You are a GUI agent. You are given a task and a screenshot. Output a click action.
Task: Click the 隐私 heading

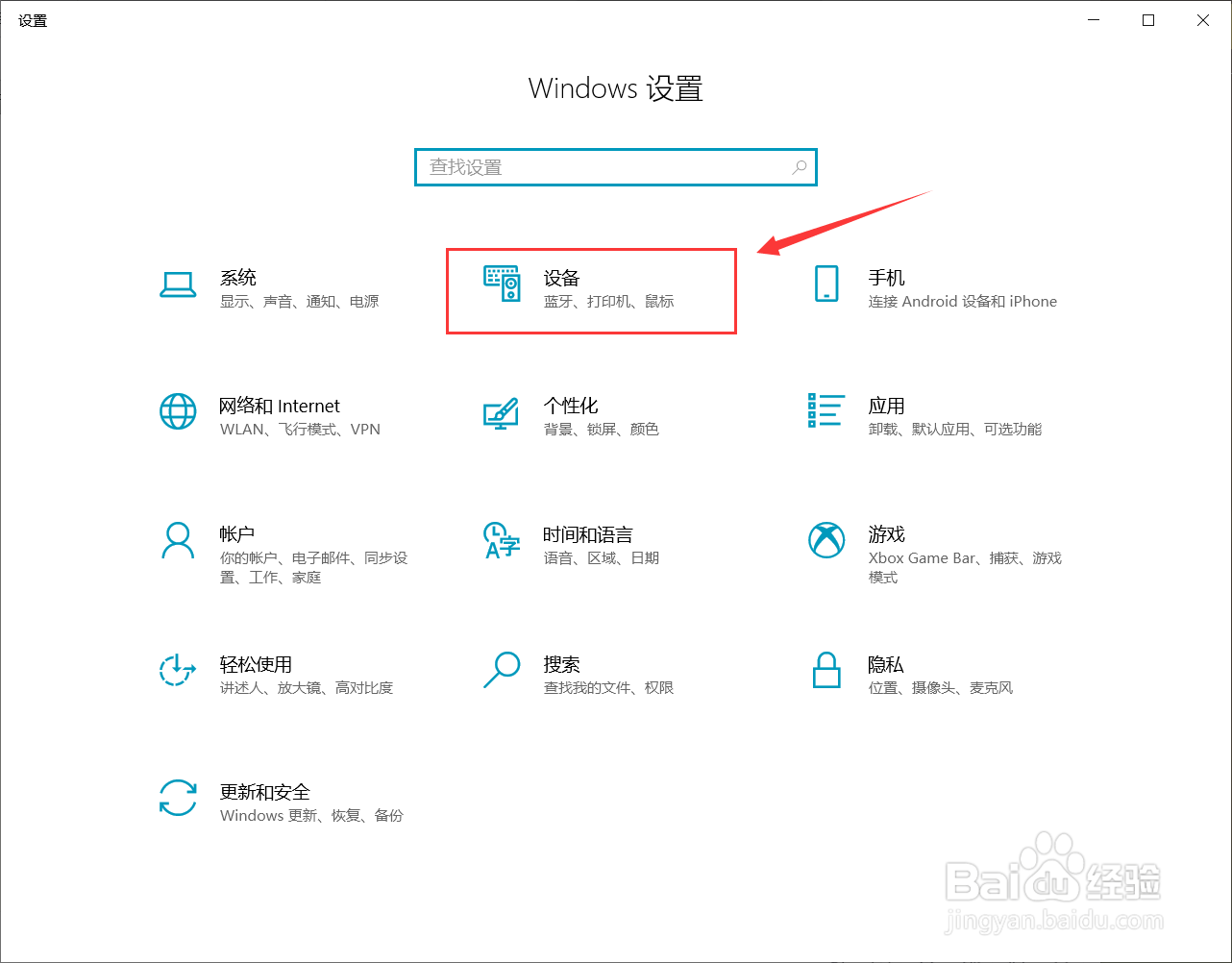tap(886, 664)
